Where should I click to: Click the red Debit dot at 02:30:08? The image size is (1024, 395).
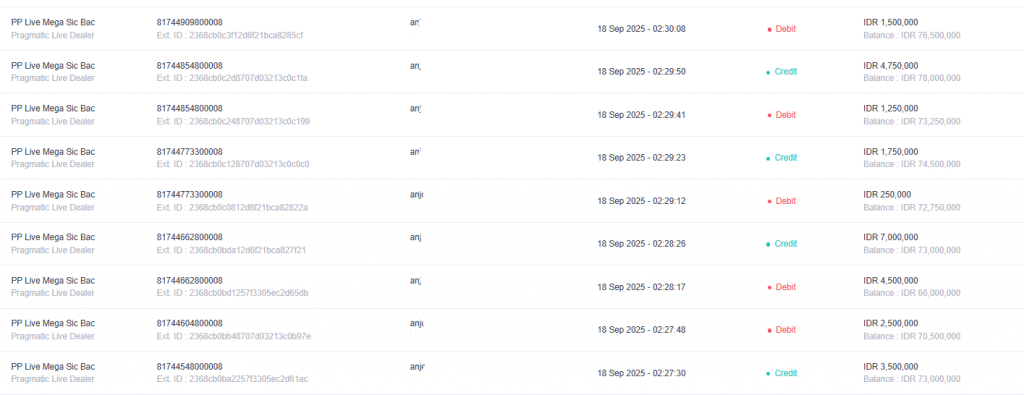(769, 29)
